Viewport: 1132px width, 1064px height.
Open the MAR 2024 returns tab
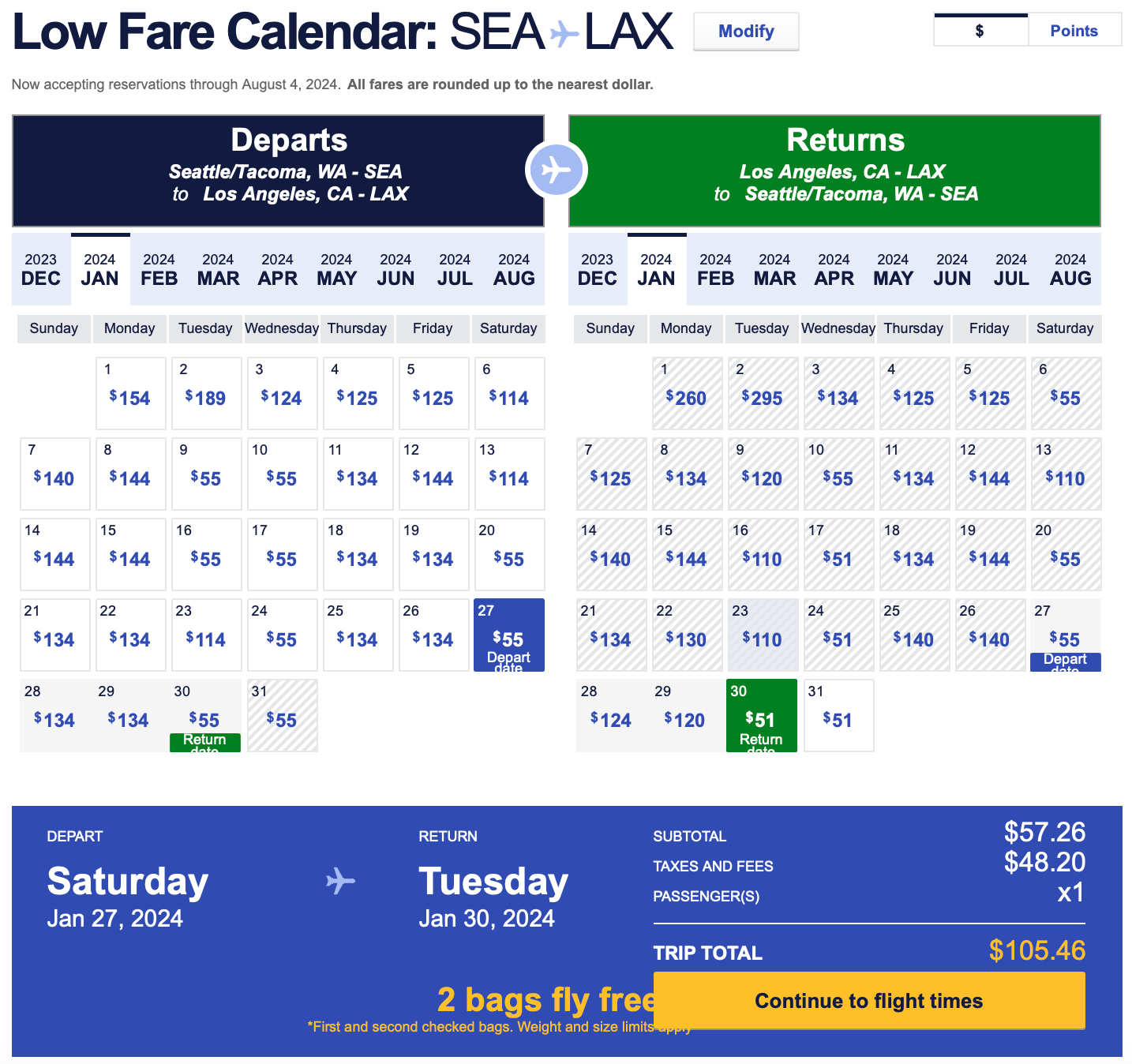point(774,270)
